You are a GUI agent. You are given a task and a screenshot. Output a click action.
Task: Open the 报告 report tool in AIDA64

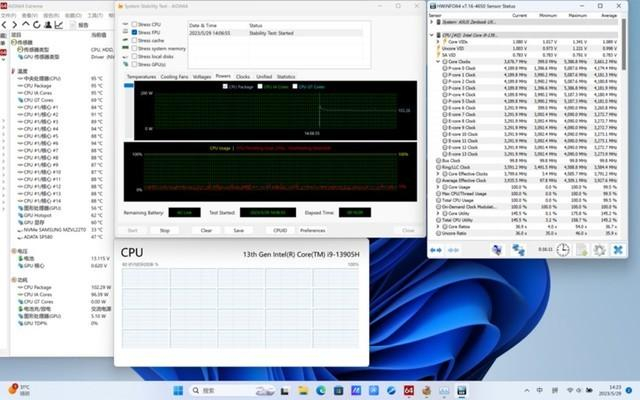pos(79,25)
